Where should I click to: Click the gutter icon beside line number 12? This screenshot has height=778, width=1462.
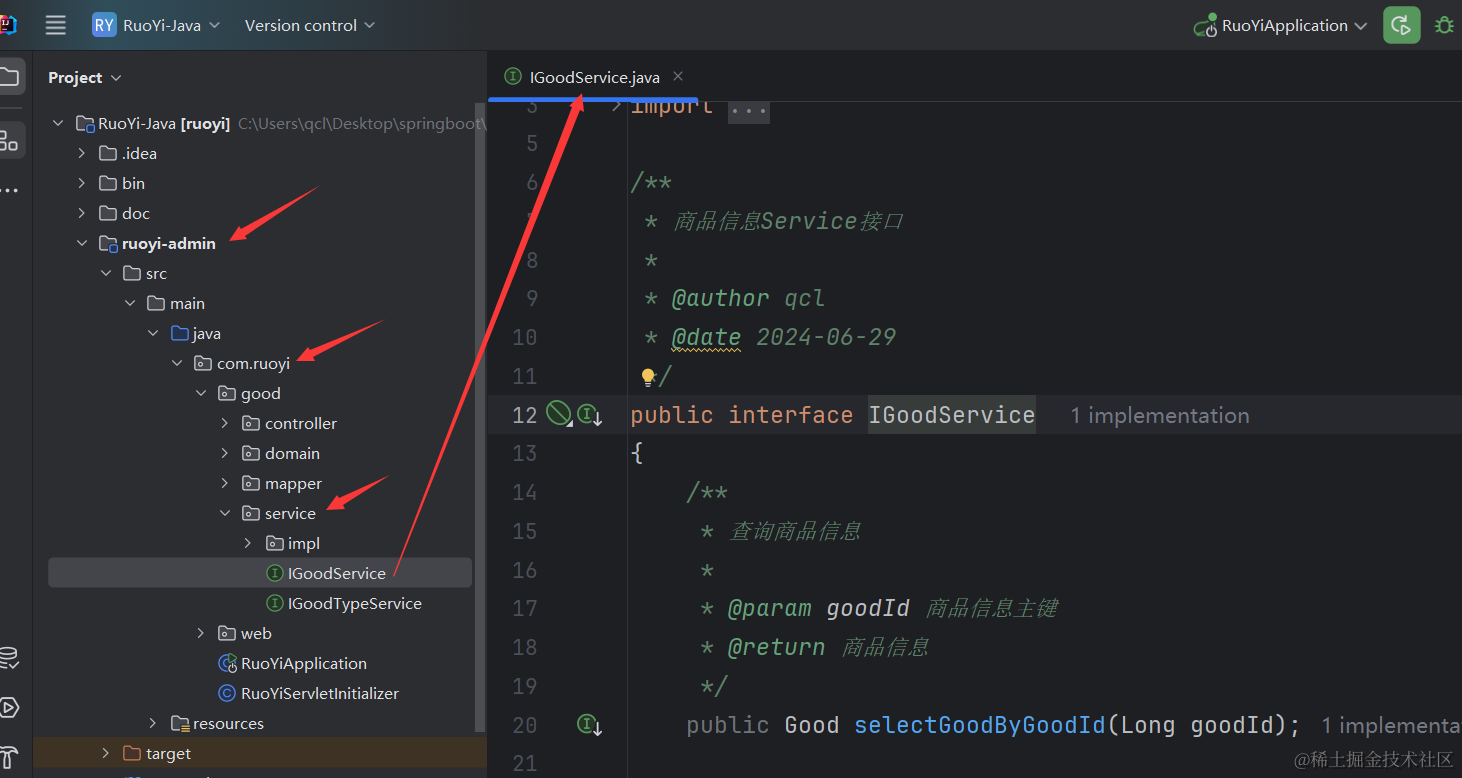558,414
